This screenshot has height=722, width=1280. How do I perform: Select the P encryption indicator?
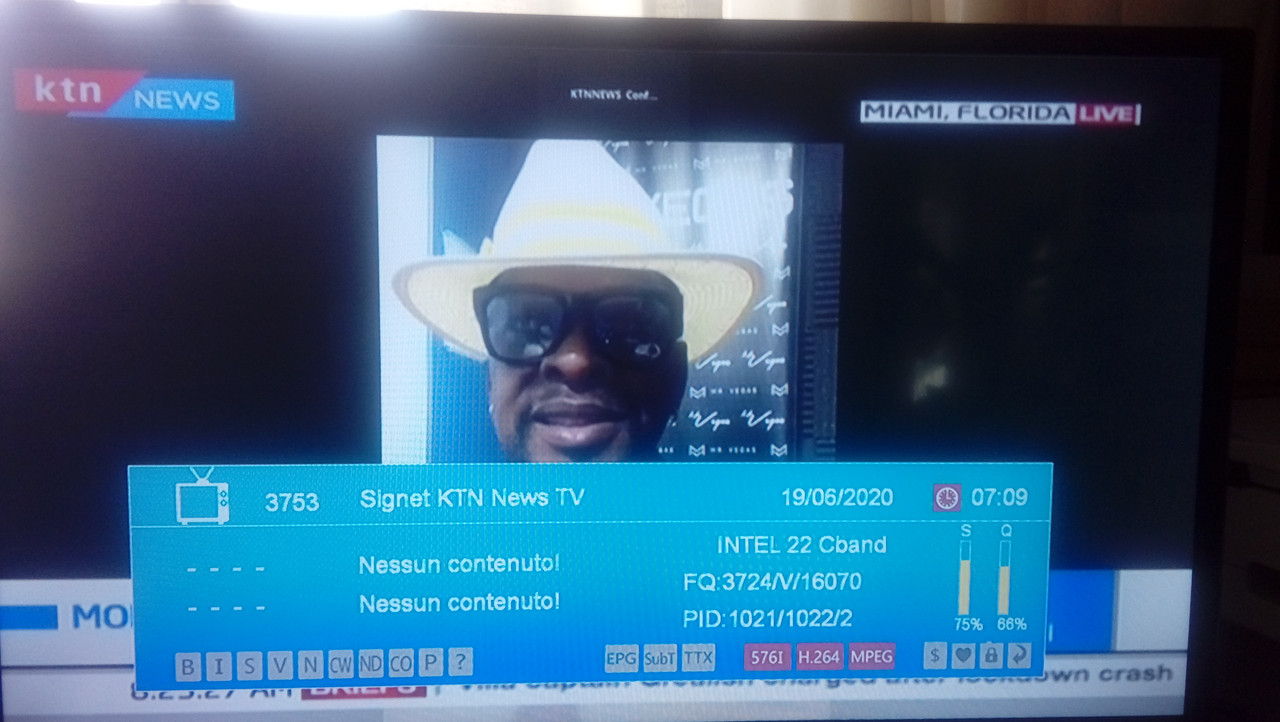430,662
